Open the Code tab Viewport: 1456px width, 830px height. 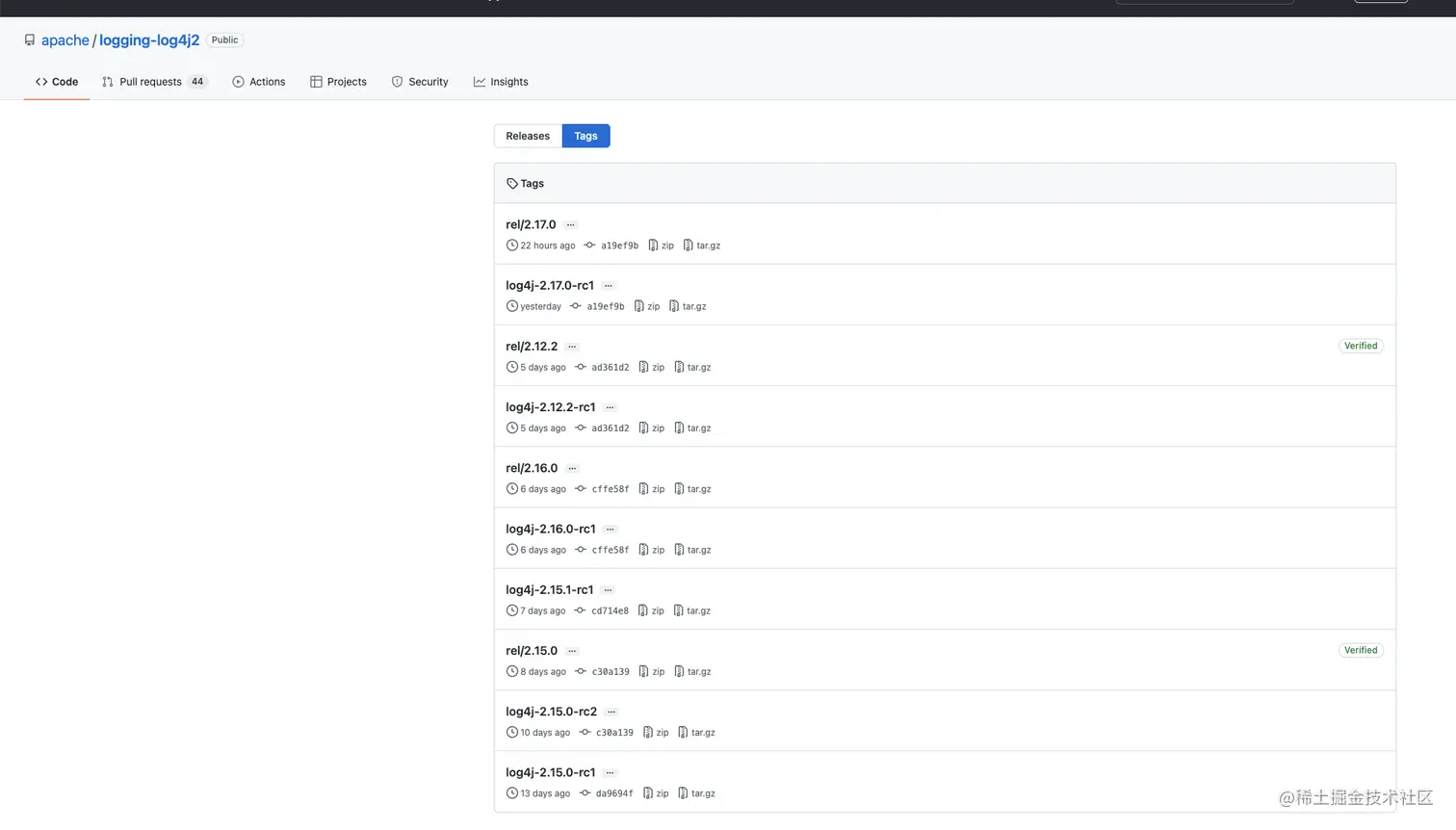coord(57,82)
